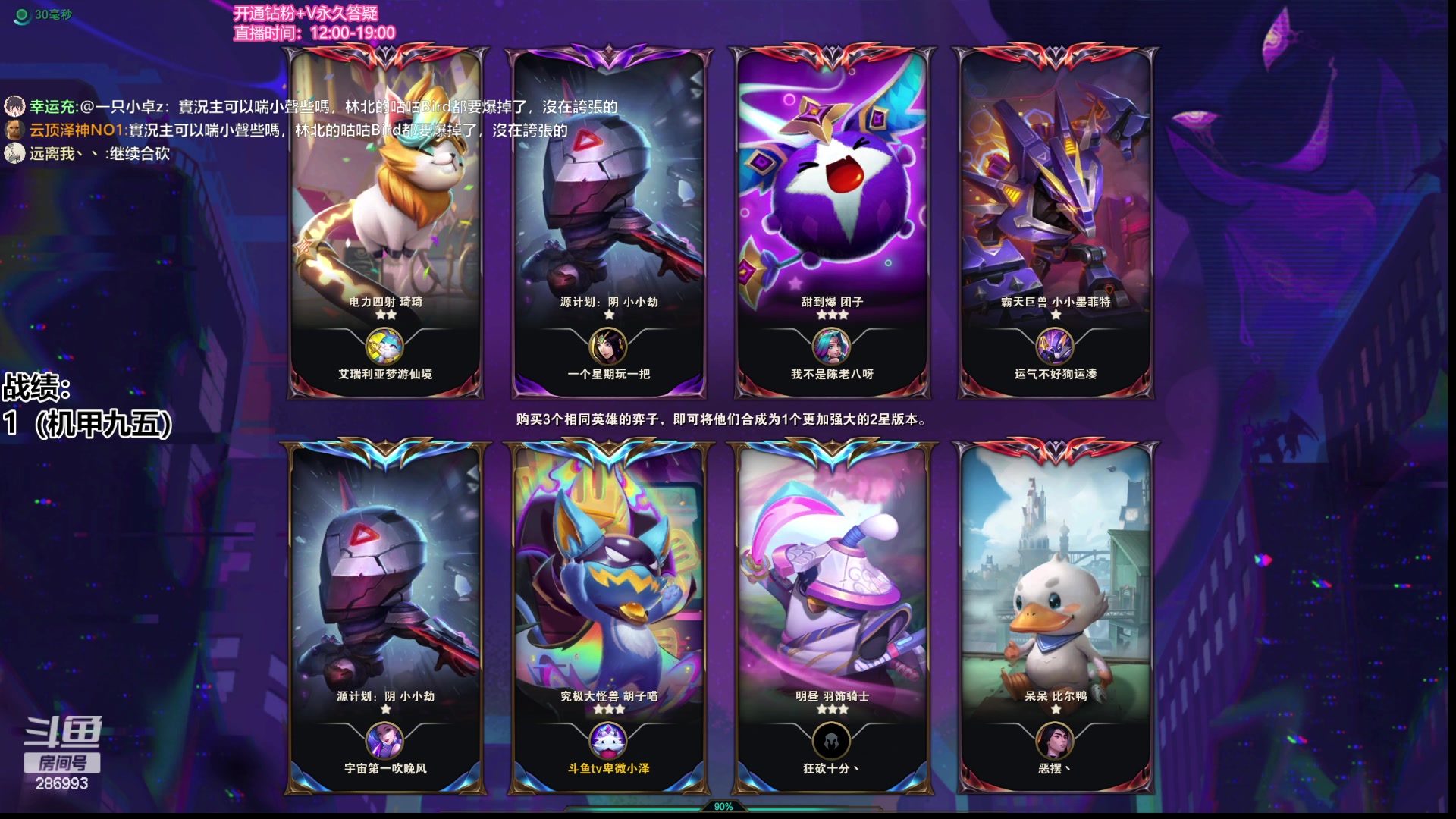Viewport: 1456px width, 819px height.
Task: Click chat user 云顶泽神NO1 avatar
Action: pyautogui.click(x=15, y=130)
